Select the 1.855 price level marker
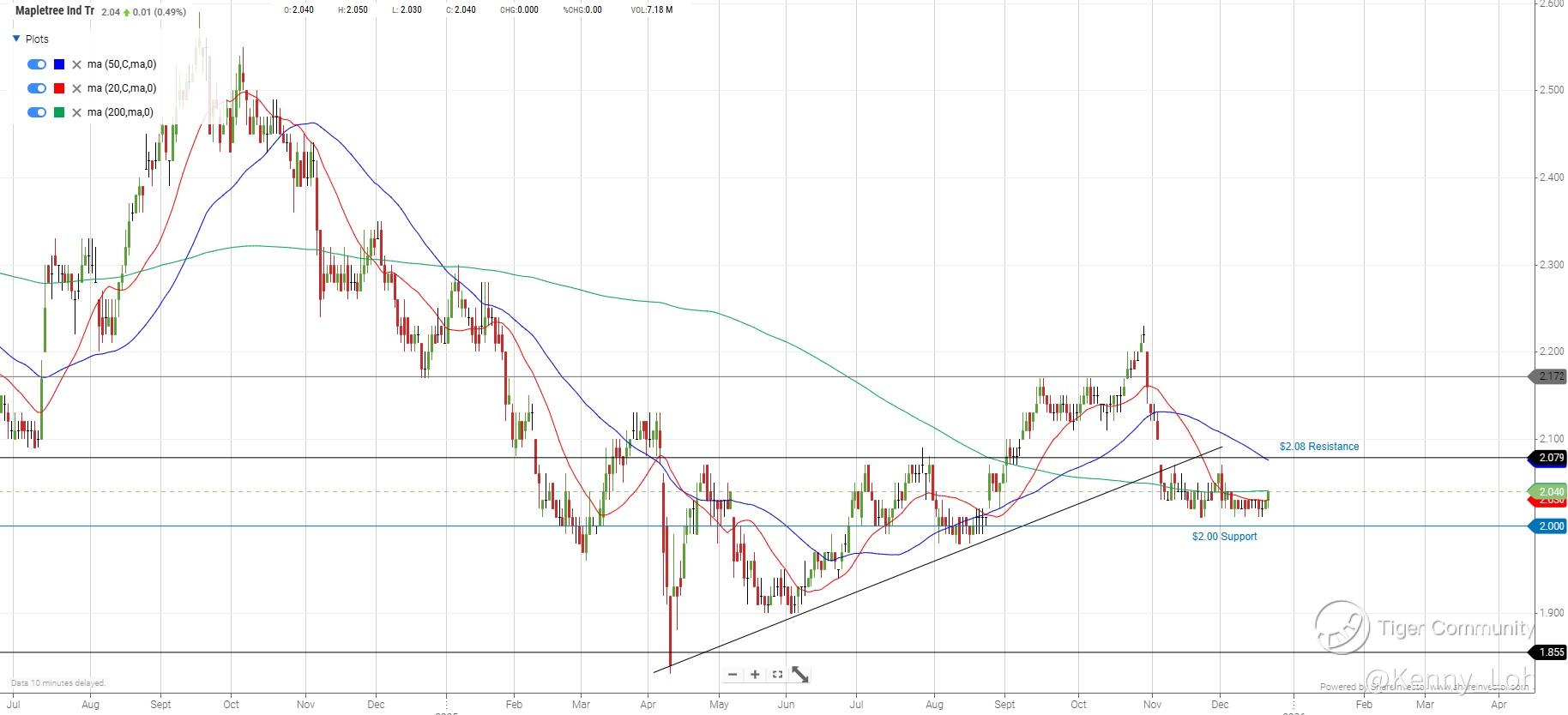This screenshot has height=715, width=1568. click(x=1549, y=652)
